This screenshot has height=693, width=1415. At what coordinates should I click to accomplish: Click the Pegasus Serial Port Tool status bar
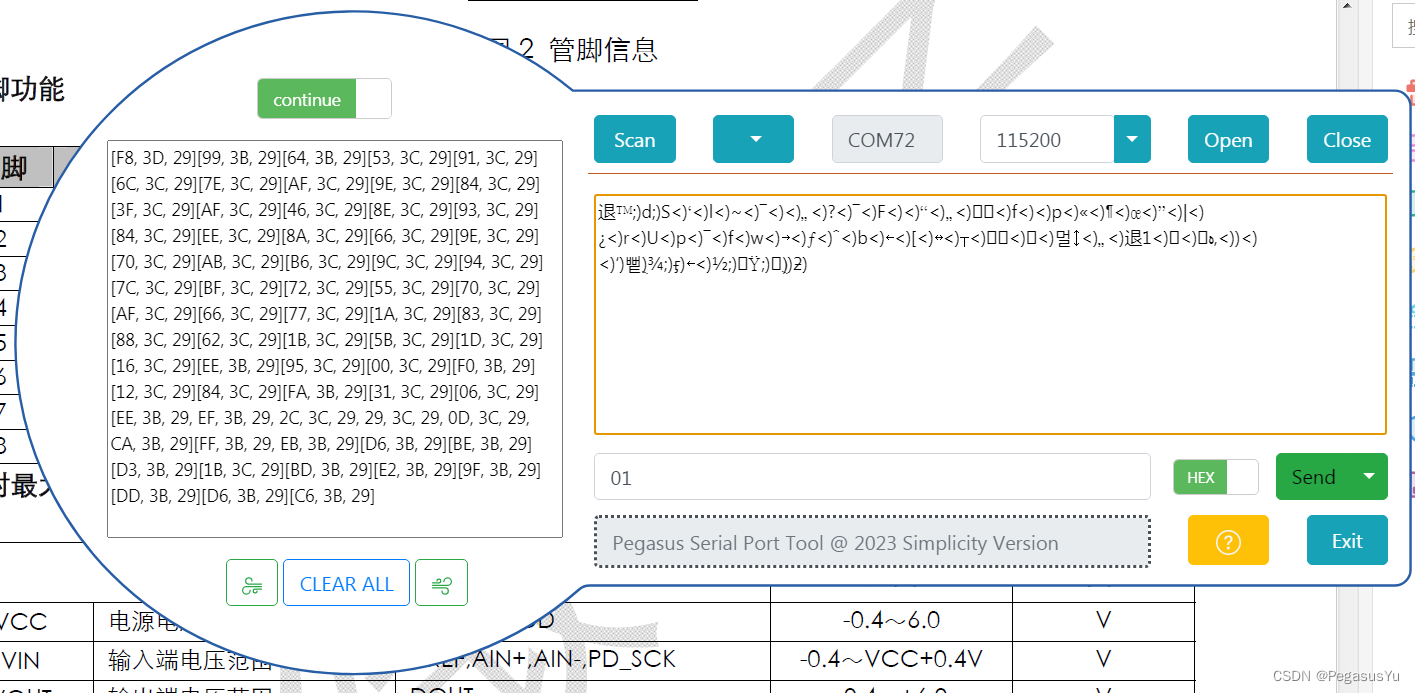872,541
